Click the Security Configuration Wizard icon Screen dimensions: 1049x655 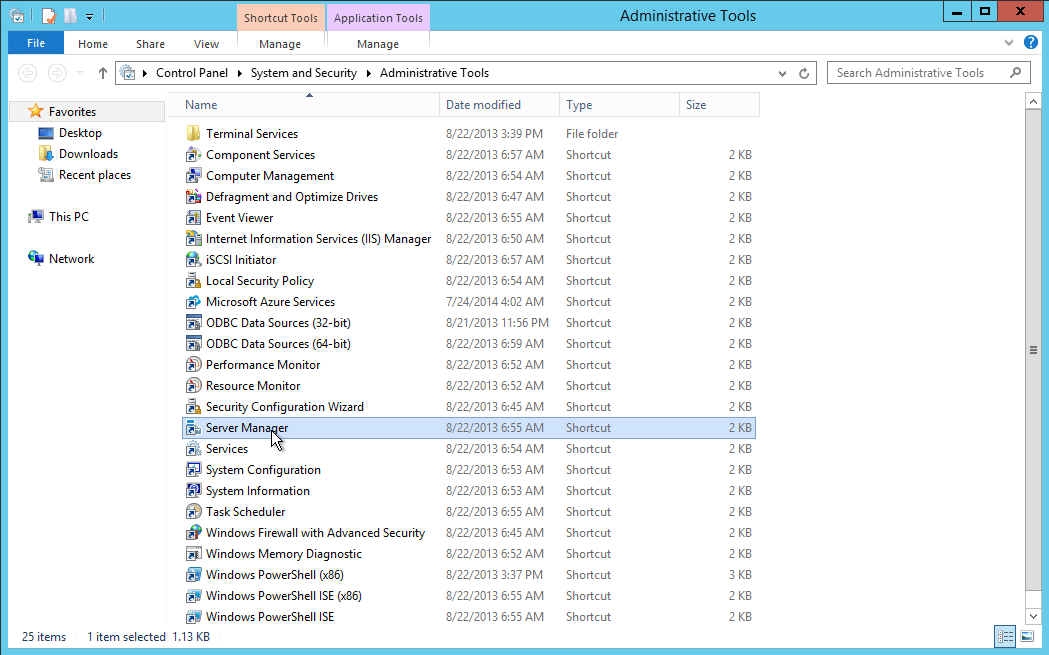(193, 407)
